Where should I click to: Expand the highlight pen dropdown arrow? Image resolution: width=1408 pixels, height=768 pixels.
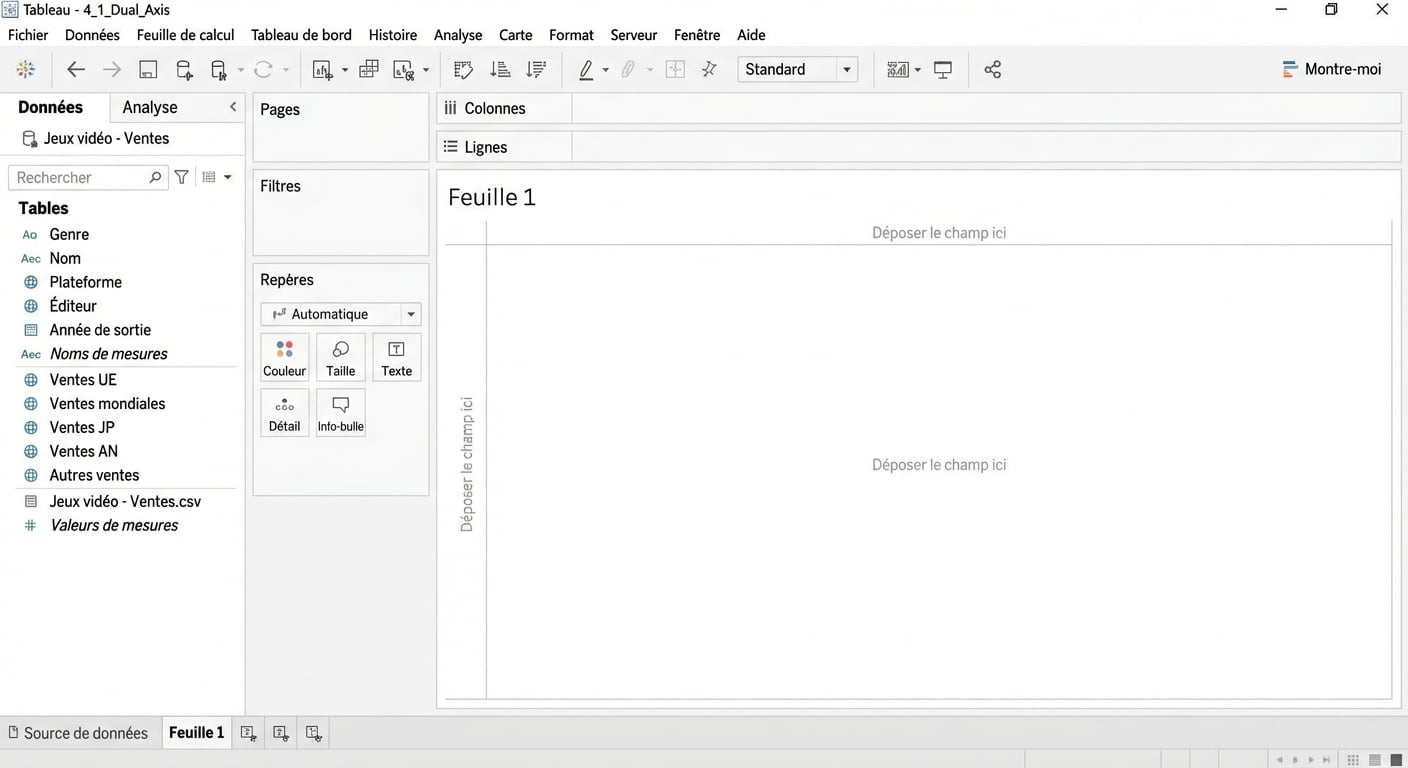(605, 70)
